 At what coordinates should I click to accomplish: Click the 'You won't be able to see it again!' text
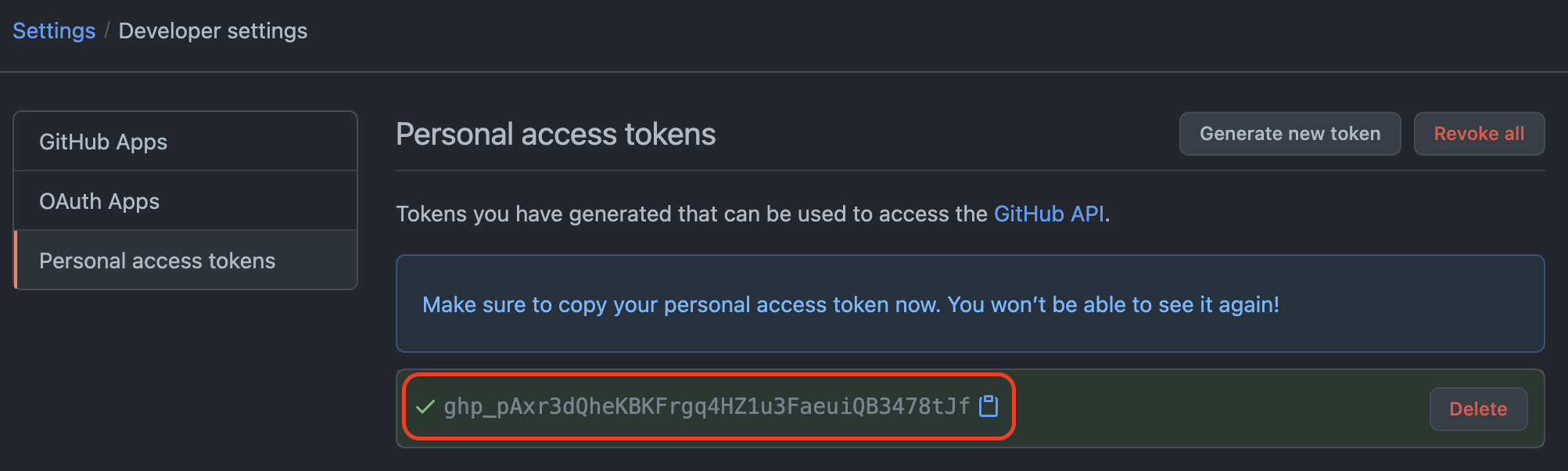pos(1113,304)
